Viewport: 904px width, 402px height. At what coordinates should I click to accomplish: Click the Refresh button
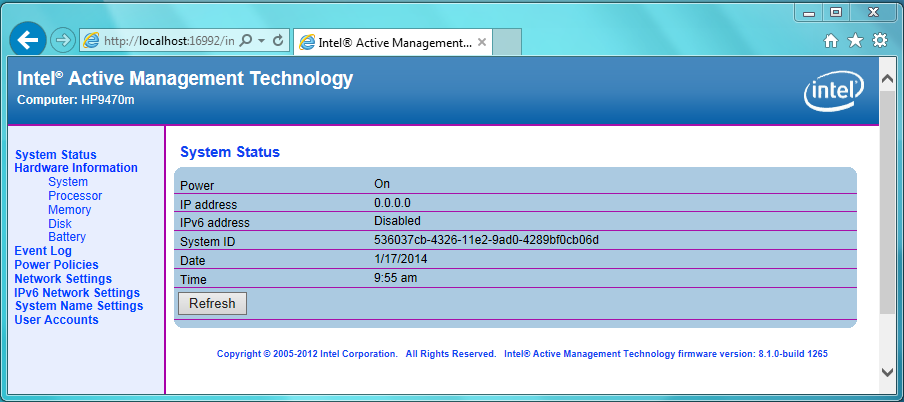(x=212, y=303)
